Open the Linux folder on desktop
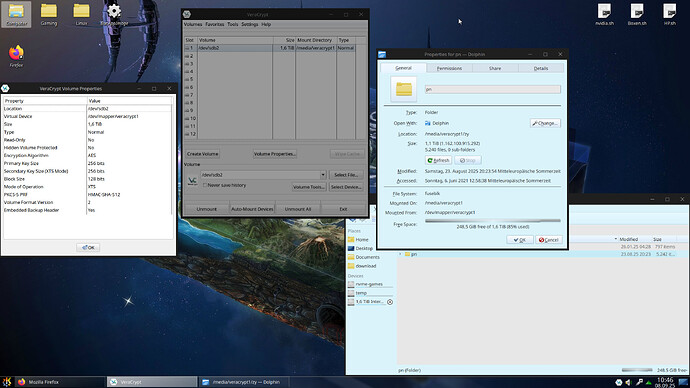The image size is (690, 388). pyautogui.click(x=81, y=14)
